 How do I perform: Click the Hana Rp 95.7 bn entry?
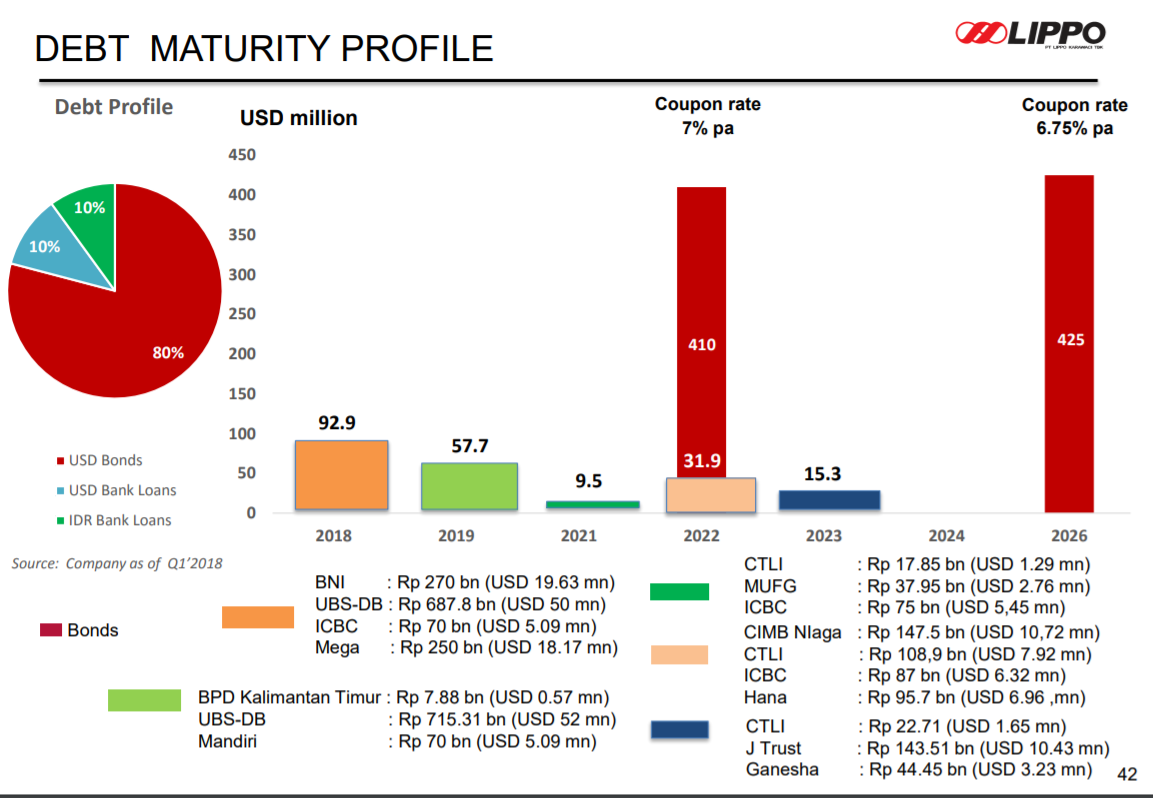(x=915, y=697)
